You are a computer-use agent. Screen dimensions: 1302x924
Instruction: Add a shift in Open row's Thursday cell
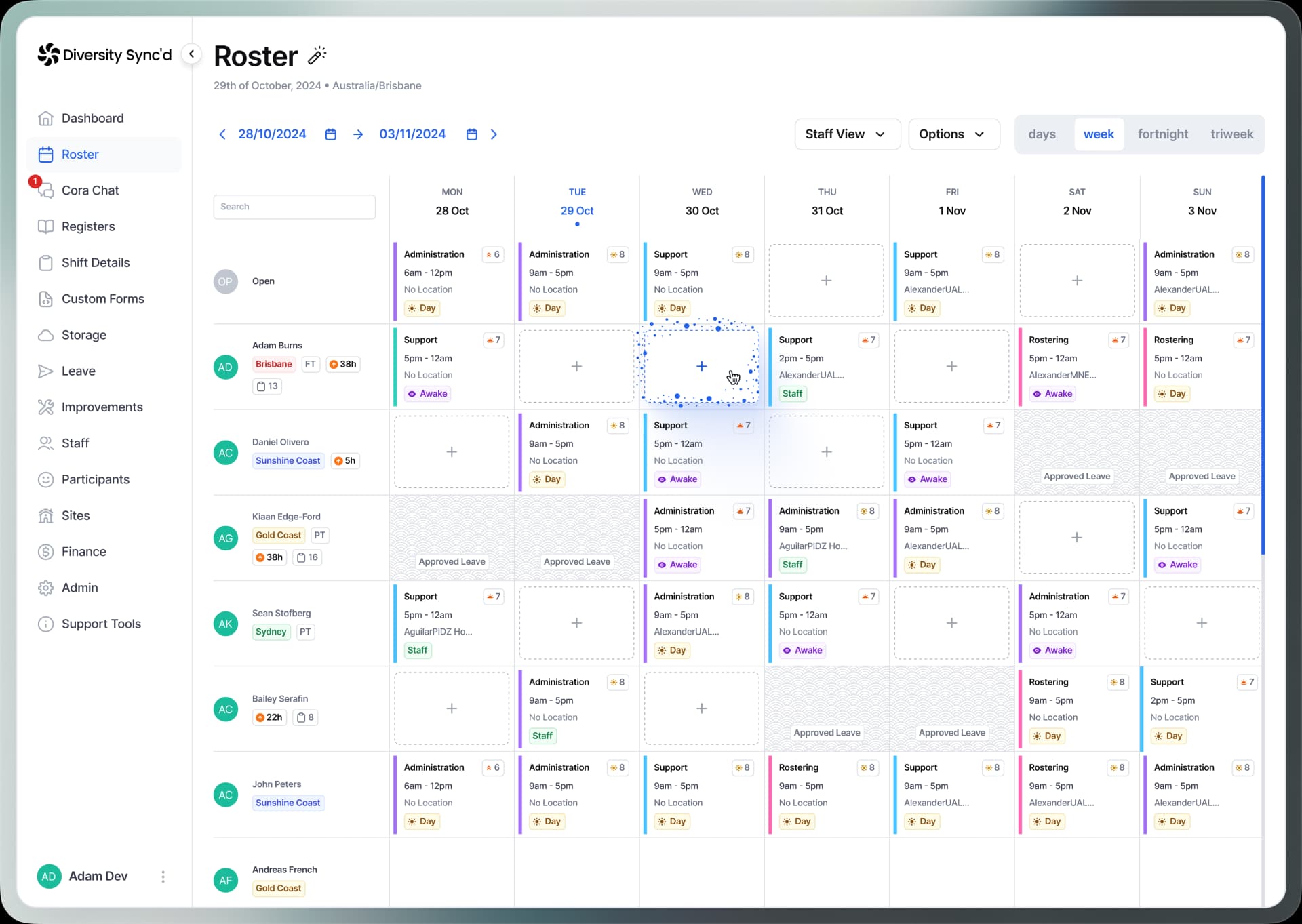(826, 280)
